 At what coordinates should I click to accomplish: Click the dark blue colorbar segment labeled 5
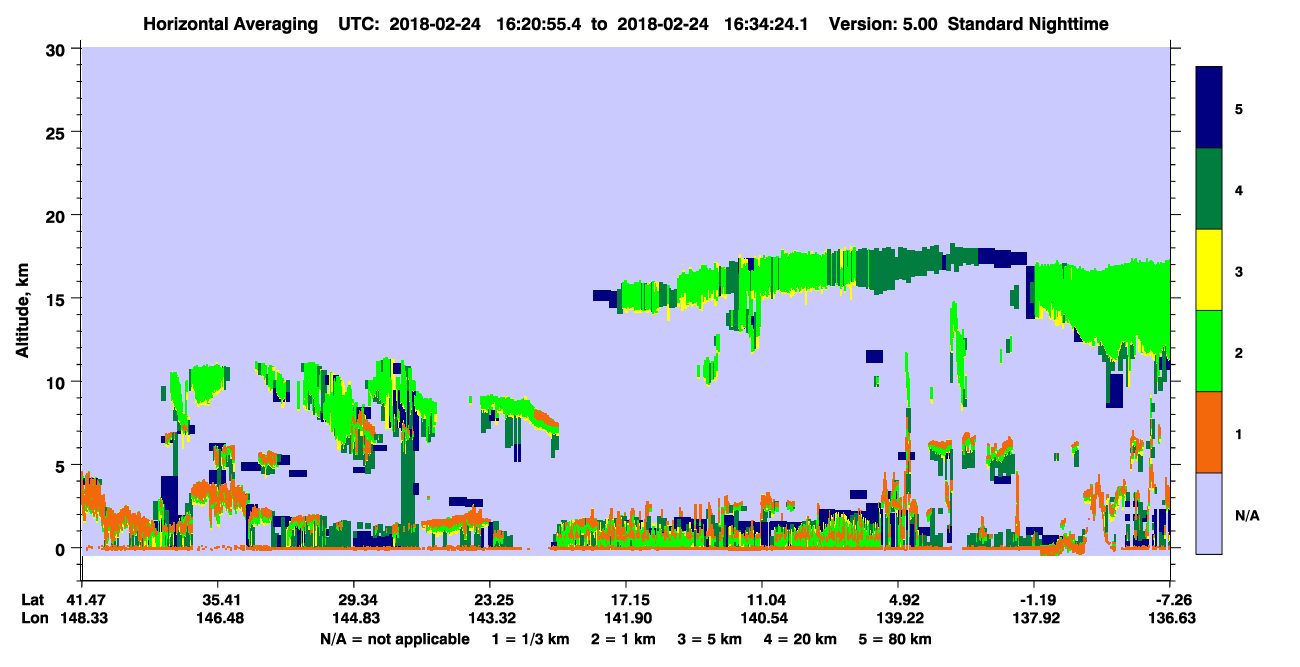point(1209,108)
